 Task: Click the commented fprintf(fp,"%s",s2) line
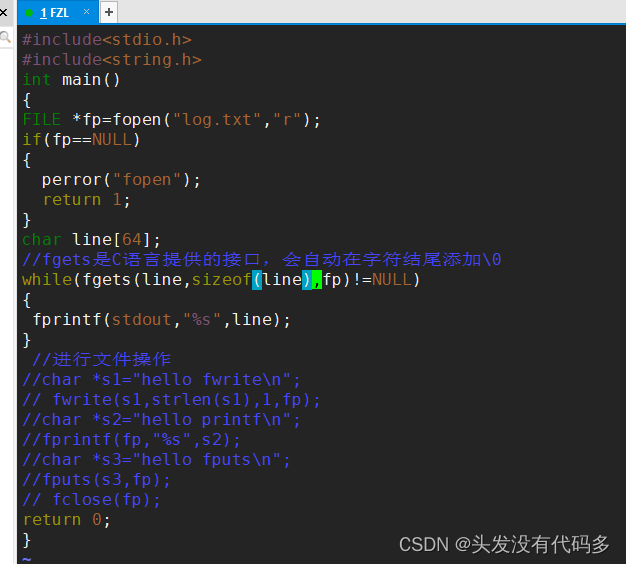point(132,439)
